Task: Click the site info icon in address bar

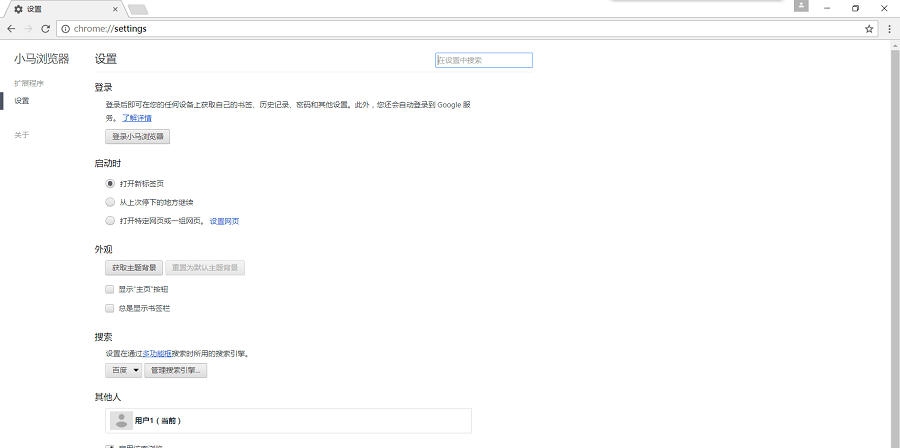Action: click(65, 29)
